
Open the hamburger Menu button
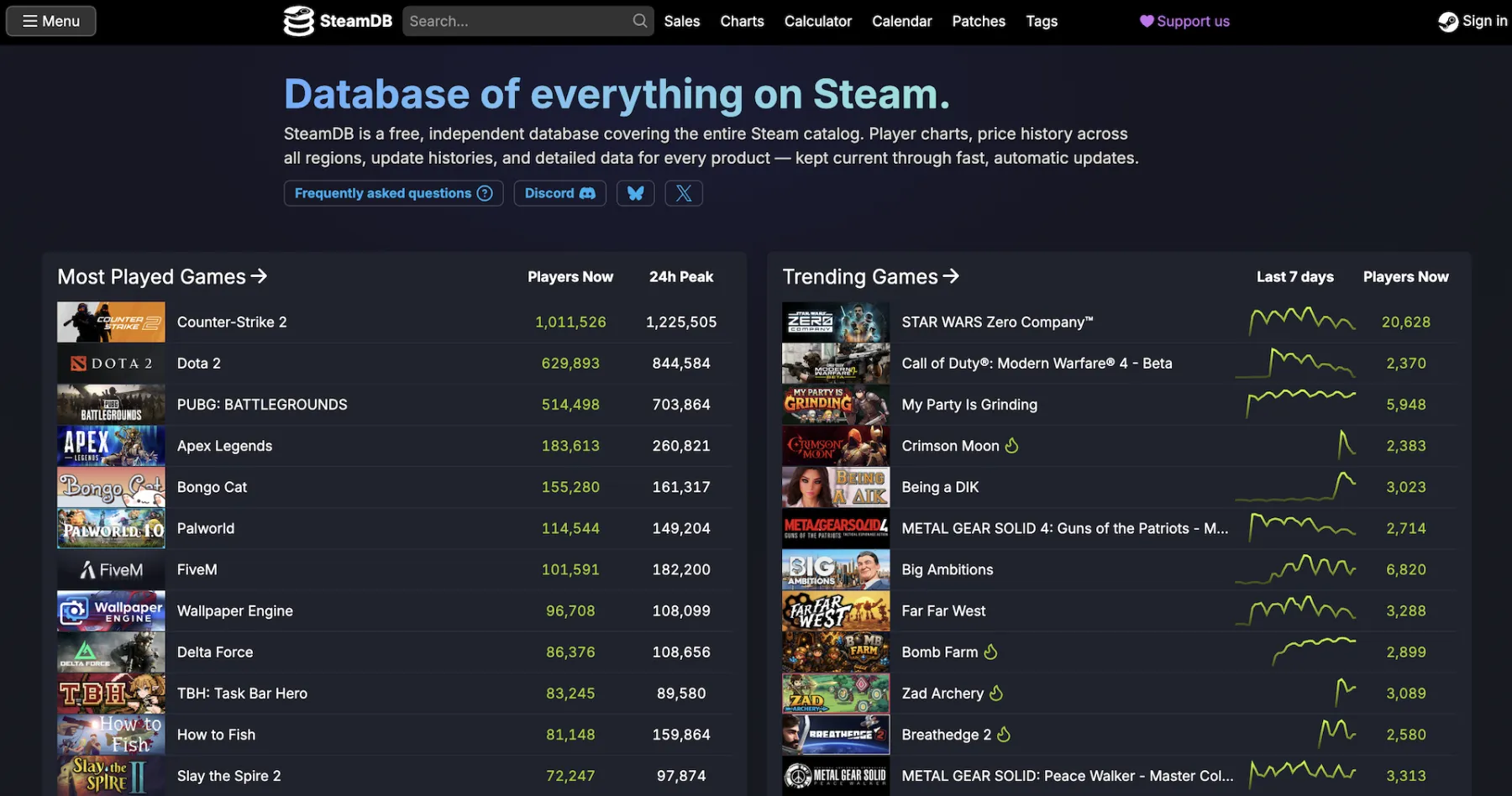point(51,21)
